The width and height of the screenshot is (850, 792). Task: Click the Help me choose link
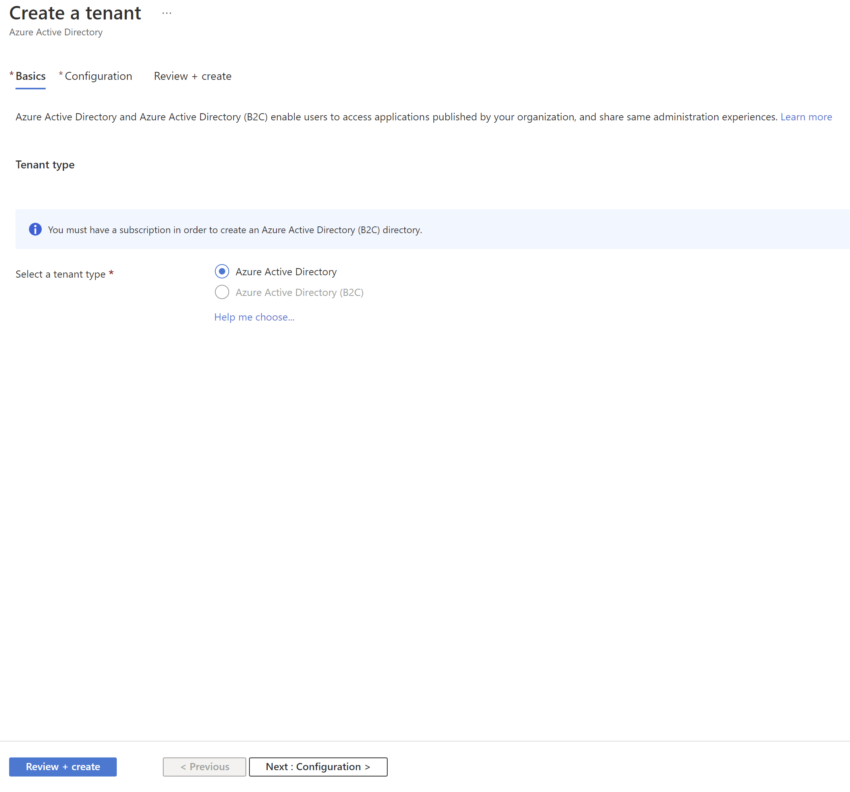point(253,317)
